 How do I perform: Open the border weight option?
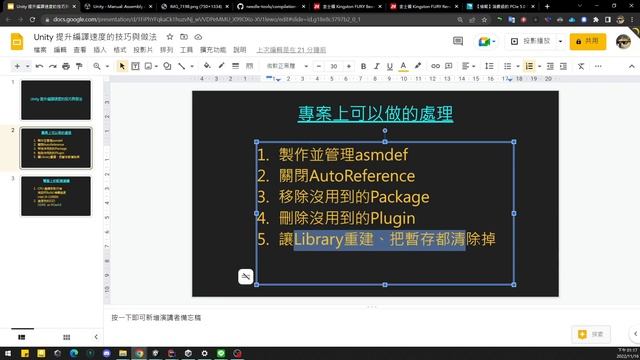(236, 66)
